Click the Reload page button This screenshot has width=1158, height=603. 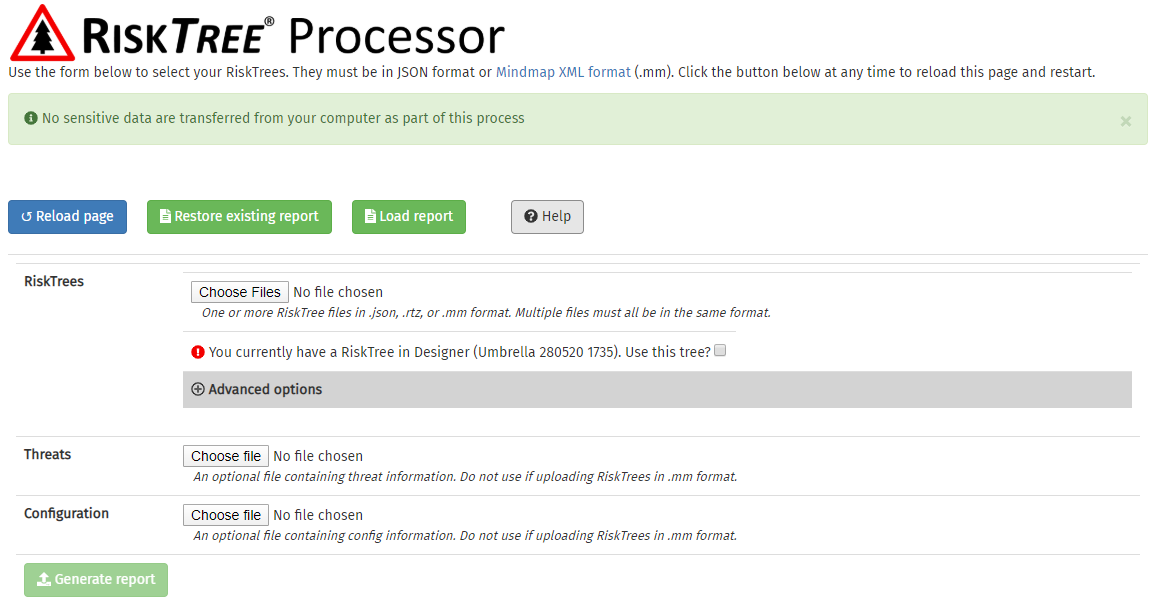[x=67, y=217]
